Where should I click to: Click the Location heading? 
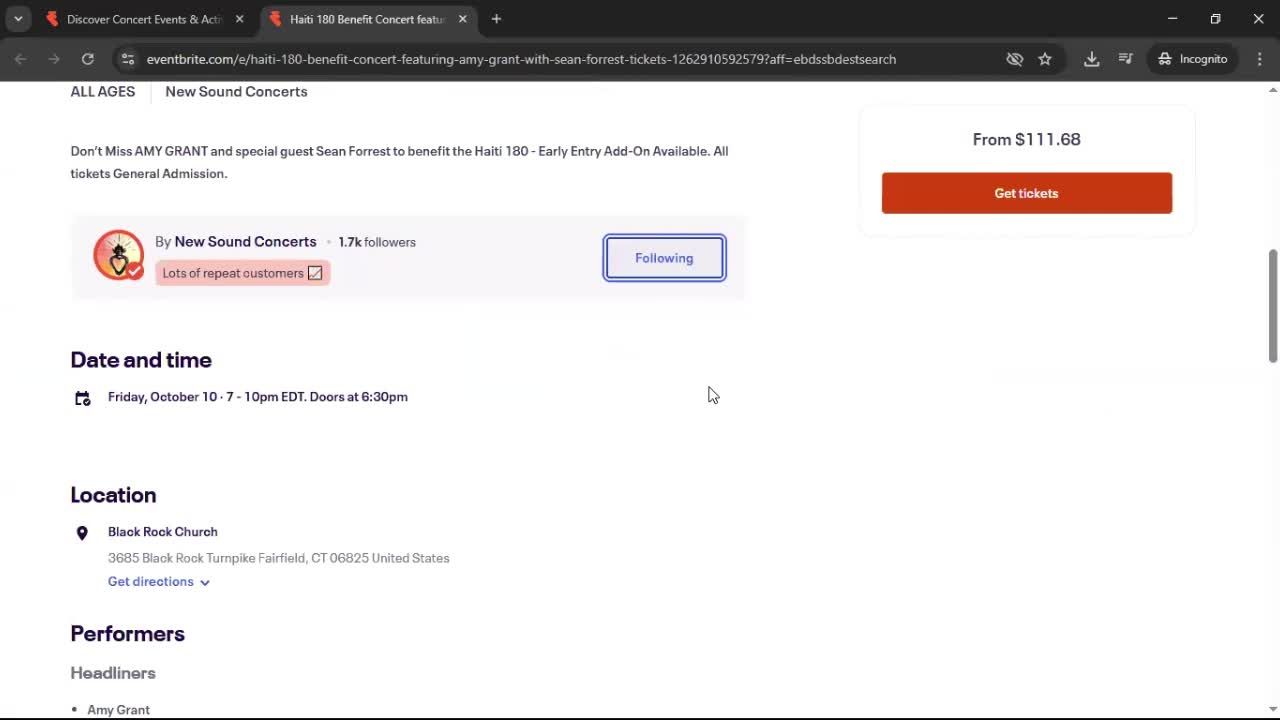(x=113, y=495)
